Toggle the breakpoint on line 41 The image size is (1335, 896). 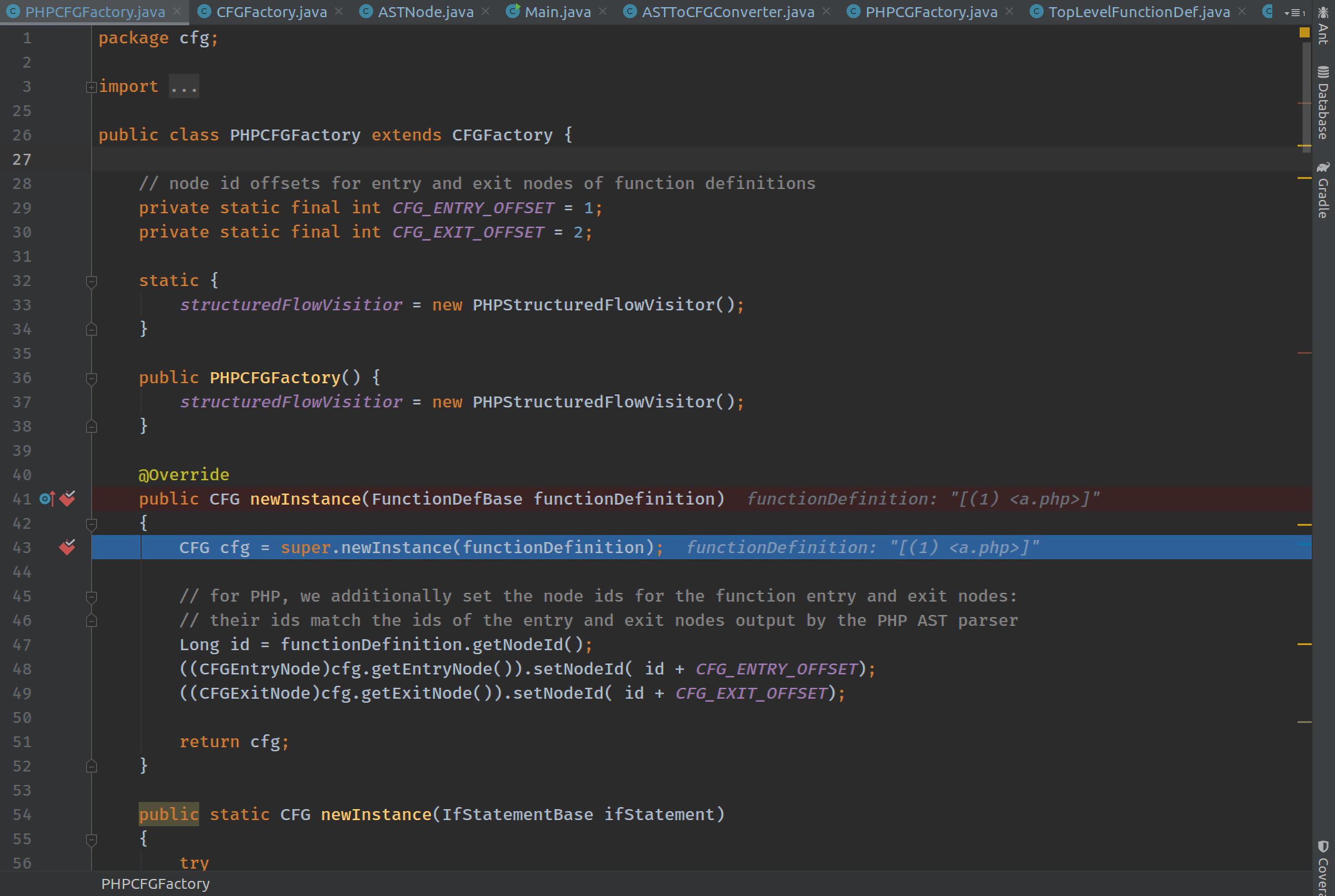(x=67, y=499)
